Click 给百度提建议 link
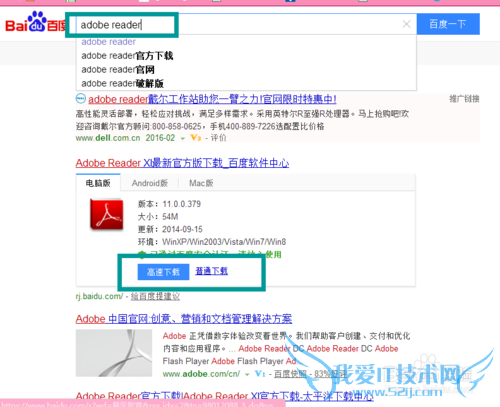The height and width of the screenshot is (407, 500). pyautogui.click(x=155, y=296)
